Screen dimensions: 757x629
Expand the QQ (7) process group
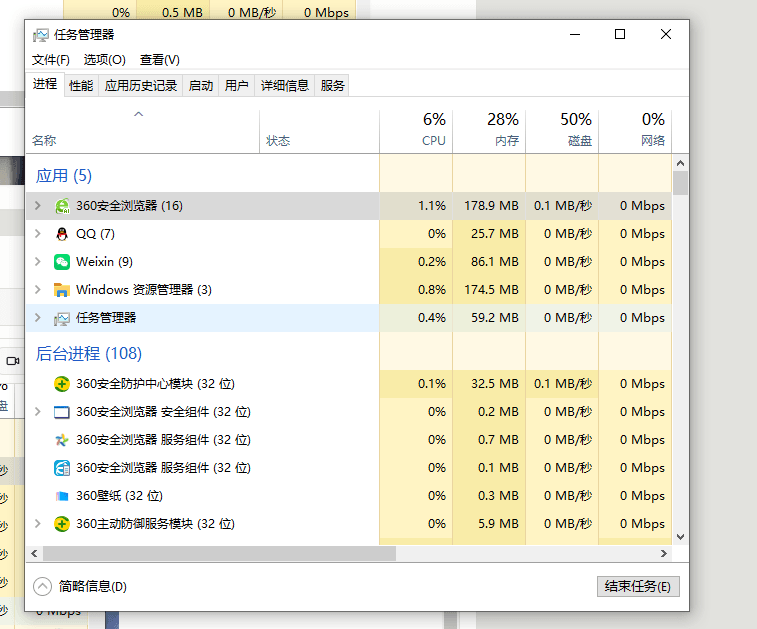click(38, 234)
